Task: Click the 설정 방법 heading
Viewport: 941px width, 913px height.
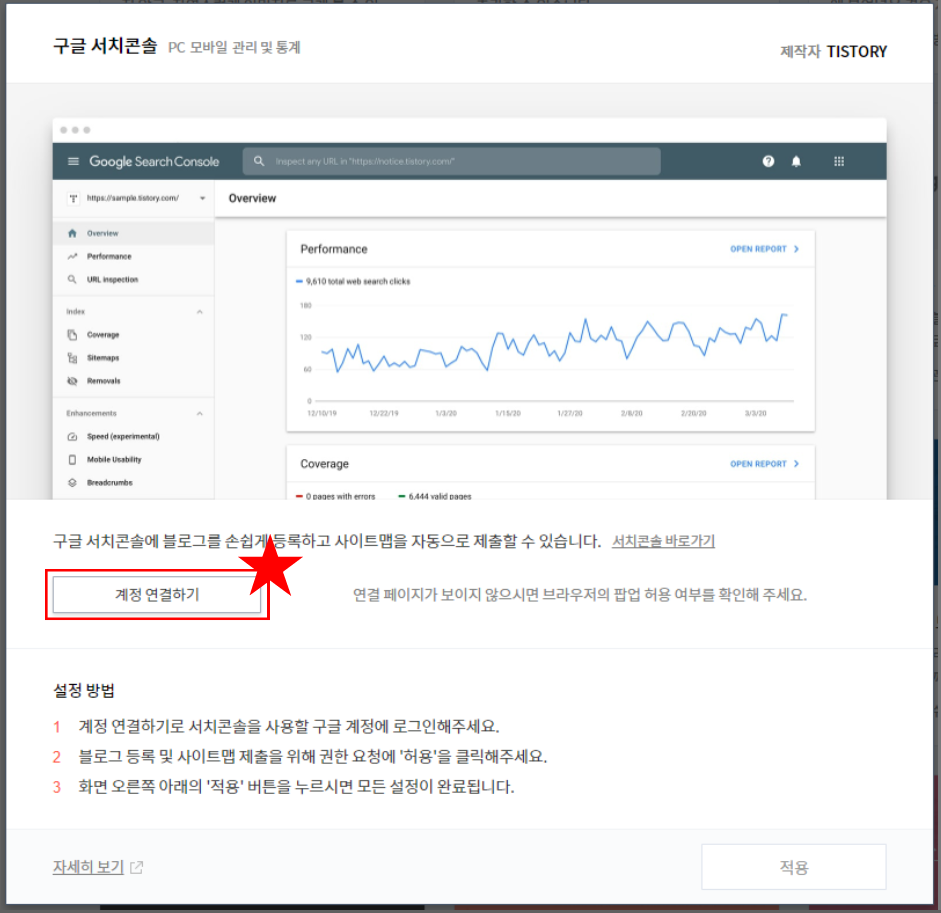Action: [84, 690]
